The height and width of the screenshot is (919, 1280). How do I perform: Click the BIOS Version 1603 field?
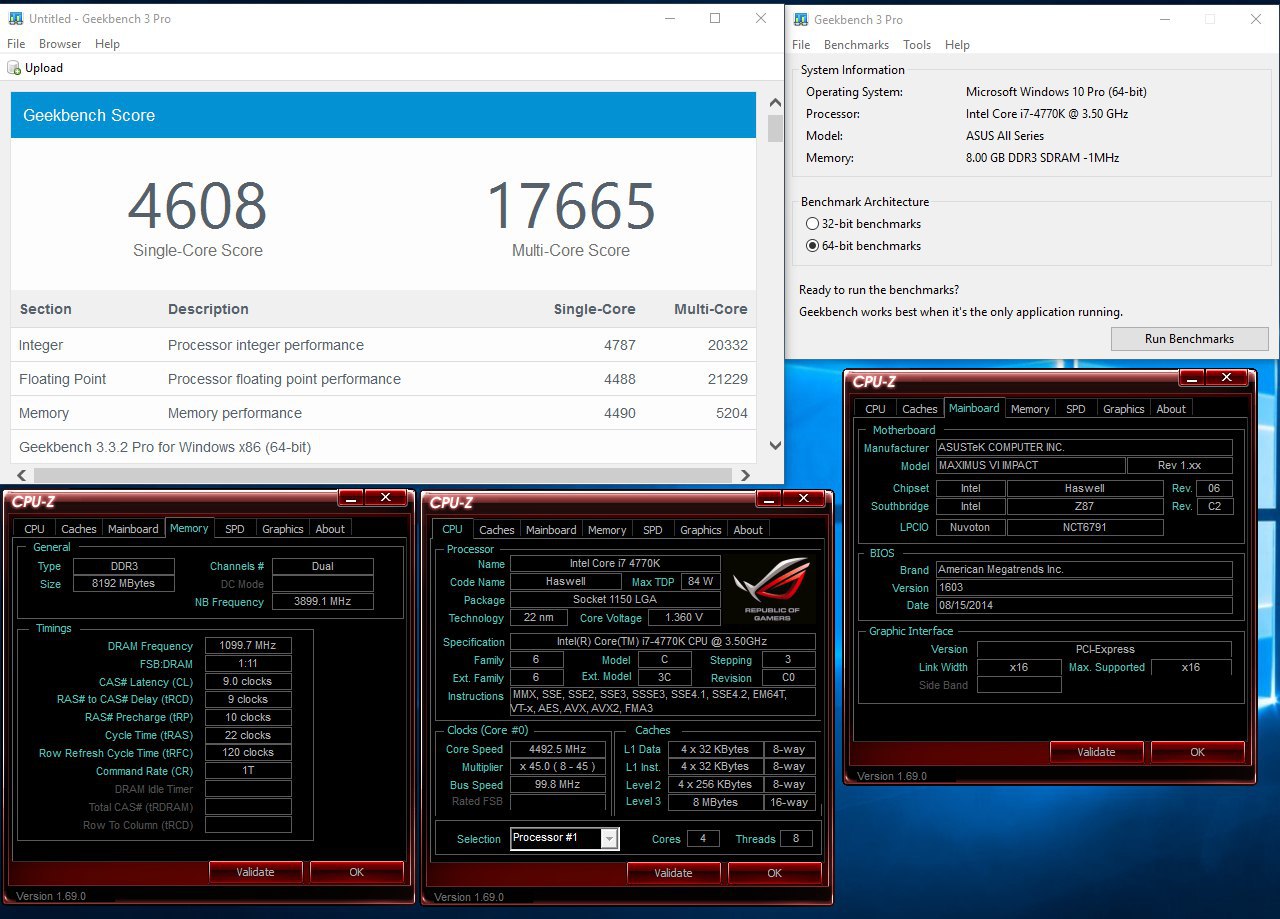tap(1084, 587)
